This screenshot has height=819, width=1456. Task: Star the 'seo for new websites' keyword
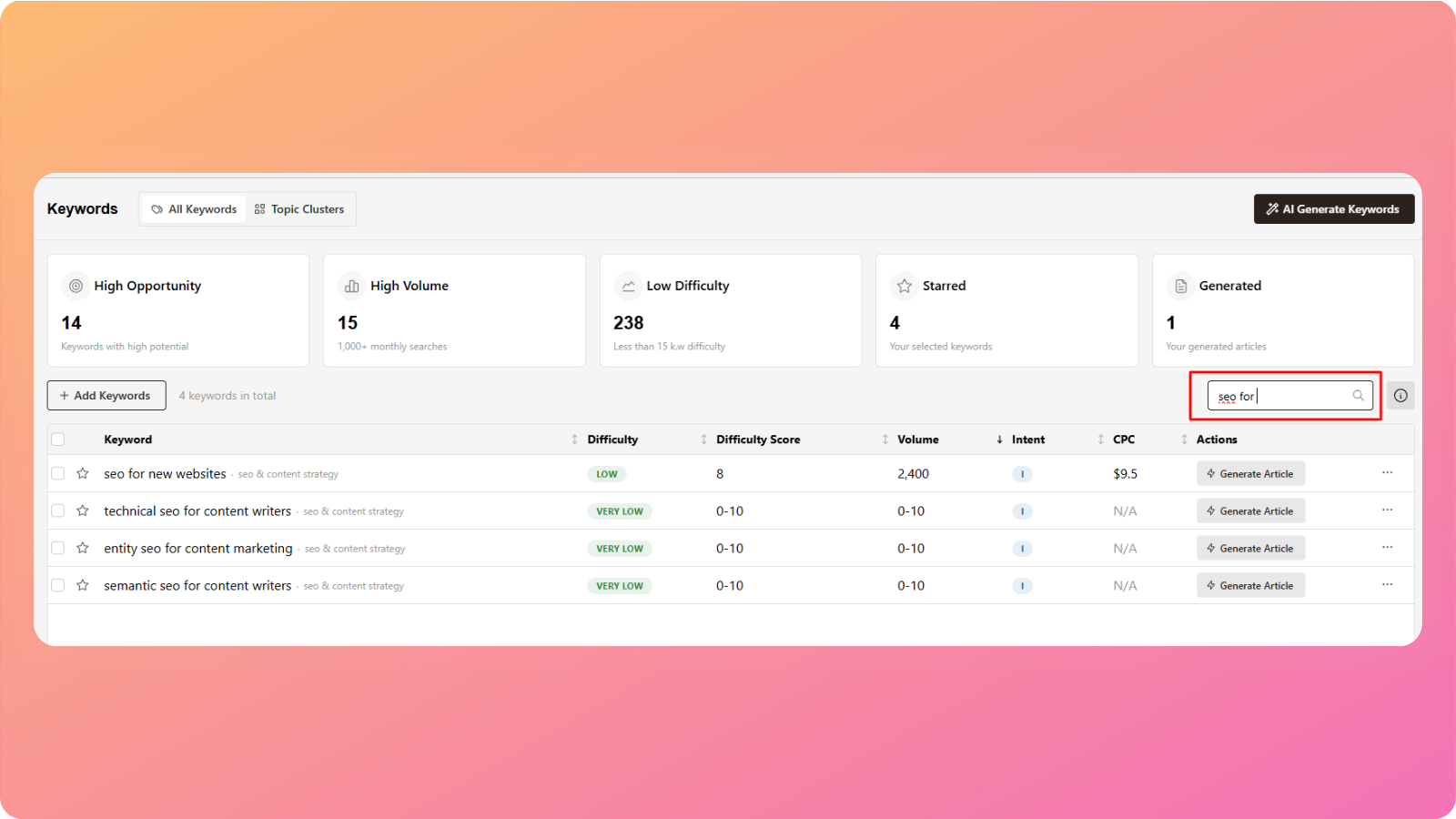(83, 473)
